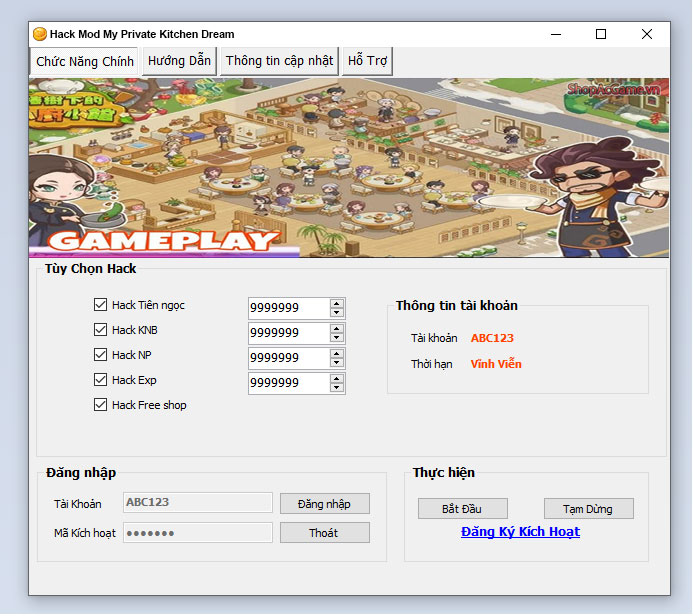
Task: Click the gameplay banner image
Action: point(349,168)
